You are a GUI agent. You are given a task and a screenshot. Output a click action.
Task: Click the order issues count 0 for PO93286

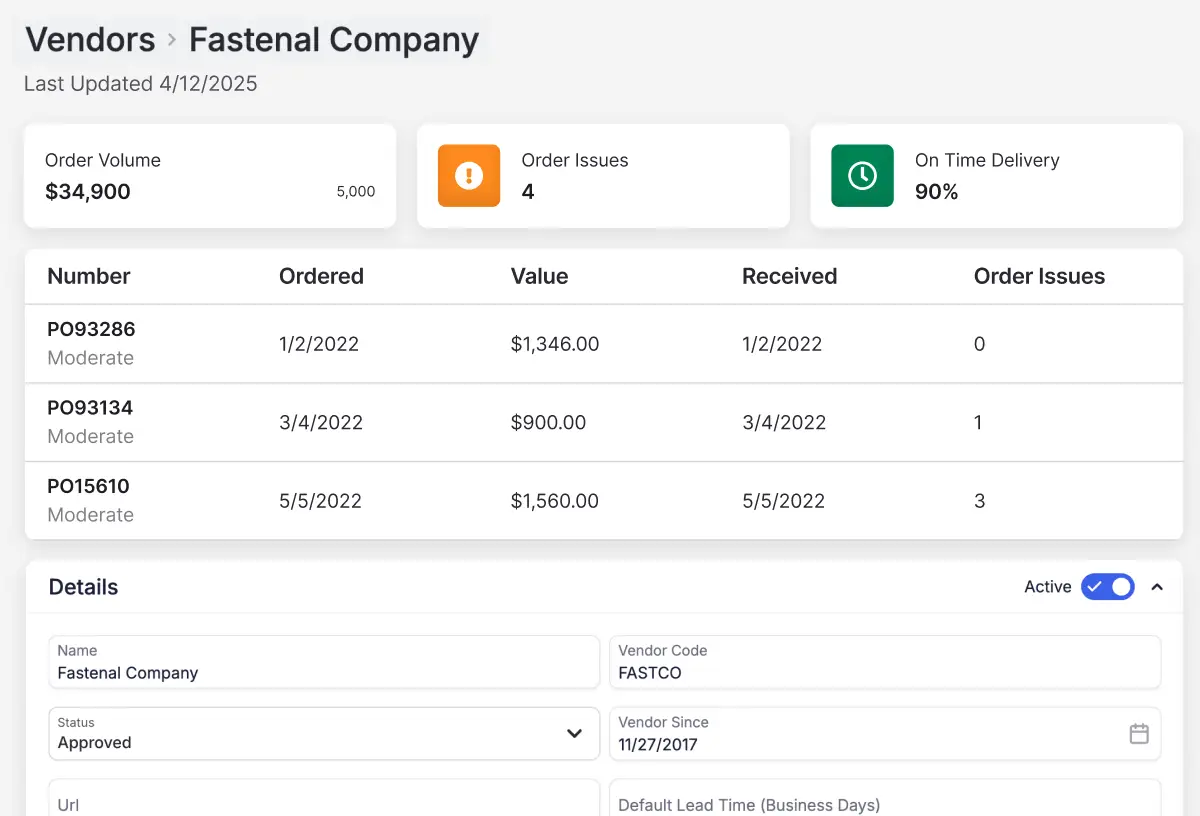[x=980, y=344]
